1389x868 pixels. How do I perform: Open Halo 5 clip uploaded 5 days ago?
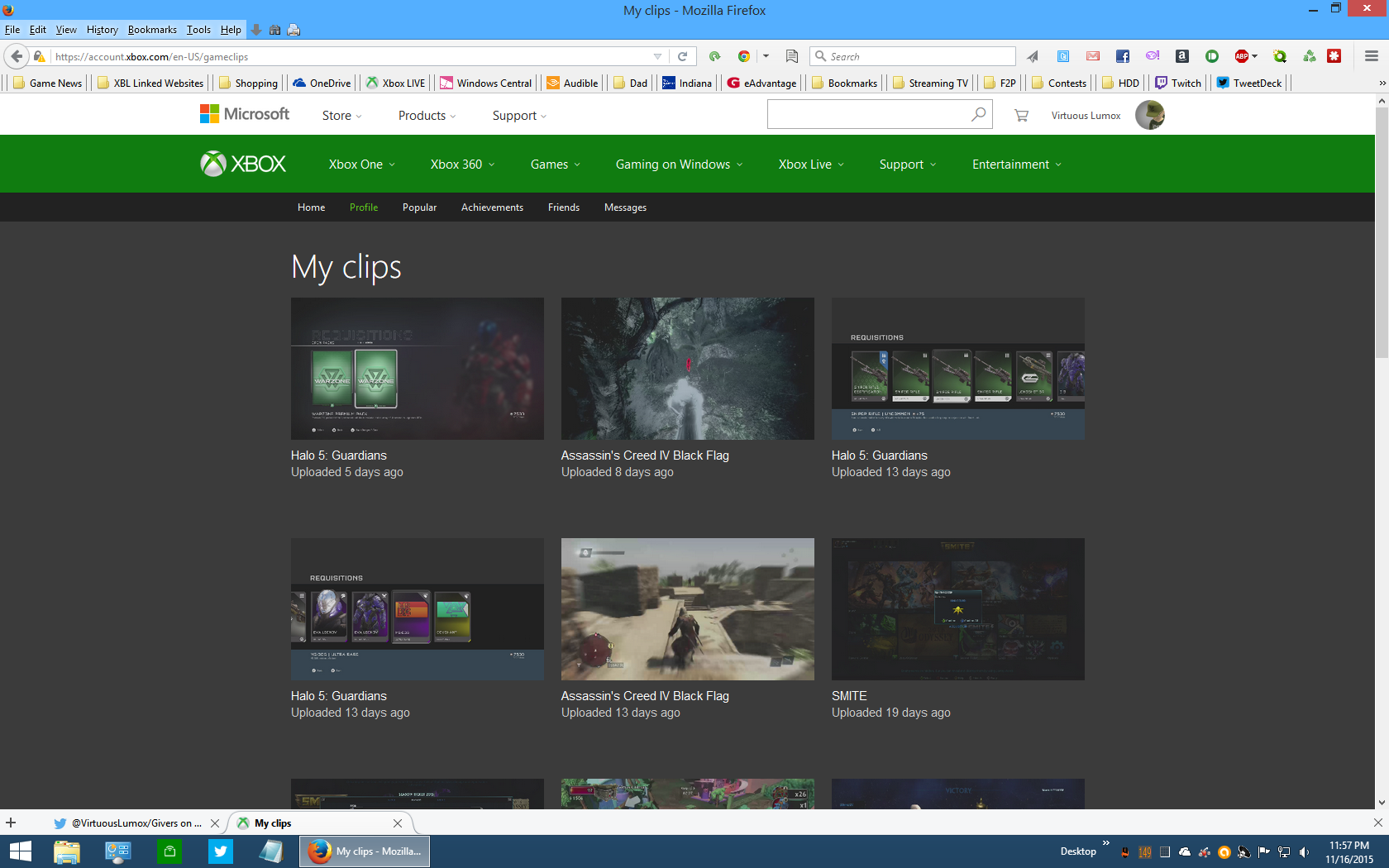(x=418, y=369)
